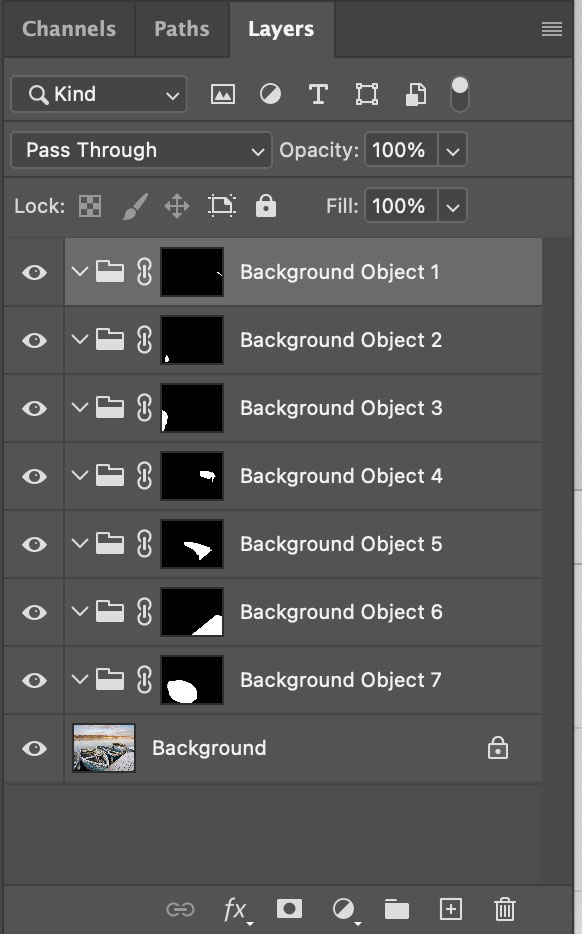Viewport: 582px width, 934px height.
Task: Toggle visibility of Background layer
Action: [x=35, y=748]
